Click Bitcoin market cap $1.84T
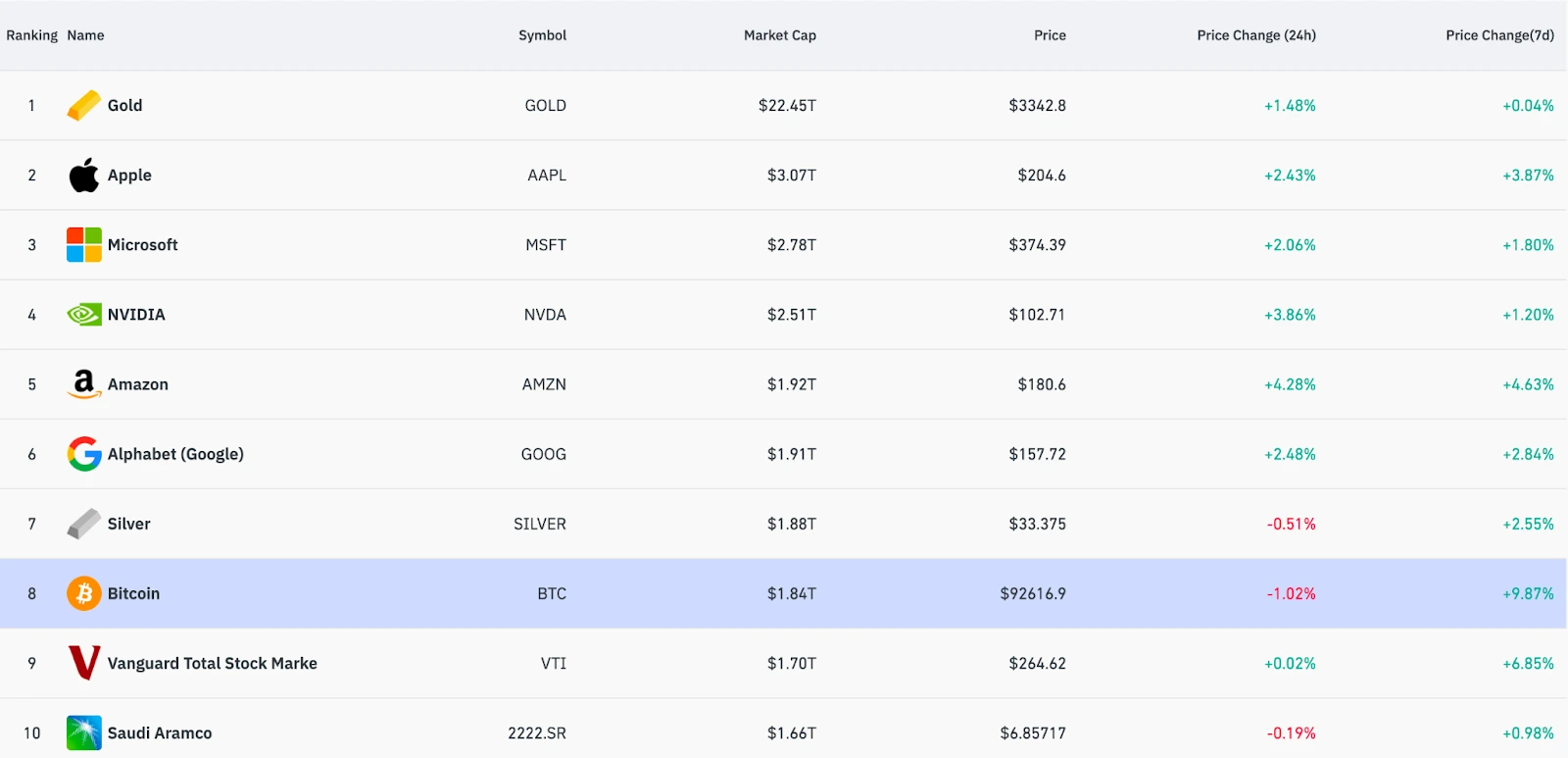The height and width of the screenshot is (758, 1568). click(x=792, y=593)
